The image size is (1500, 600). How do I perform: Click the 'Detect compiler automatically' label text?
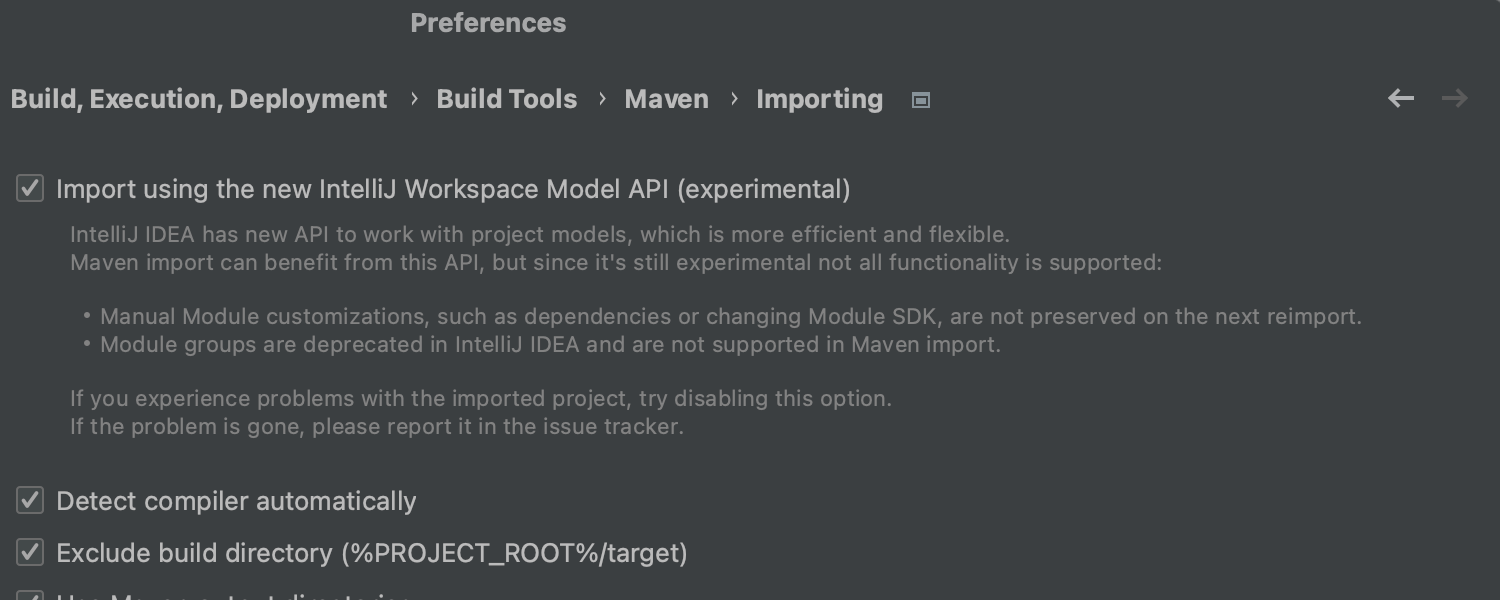tap(236, 501)
